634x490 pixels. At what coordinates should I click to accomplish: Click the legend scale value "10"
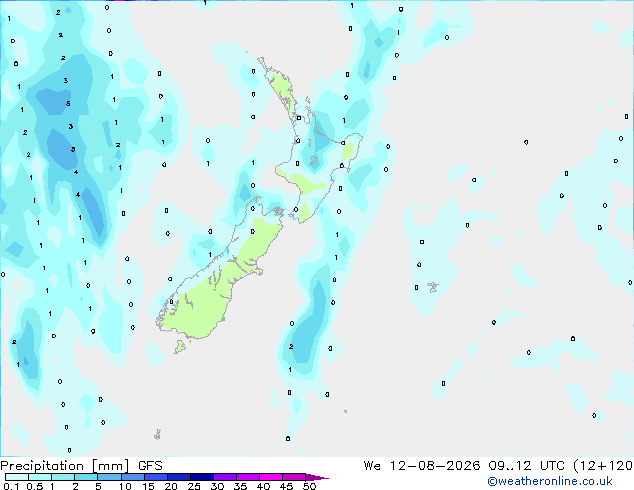pyautogui.click(x=125, y=486)
